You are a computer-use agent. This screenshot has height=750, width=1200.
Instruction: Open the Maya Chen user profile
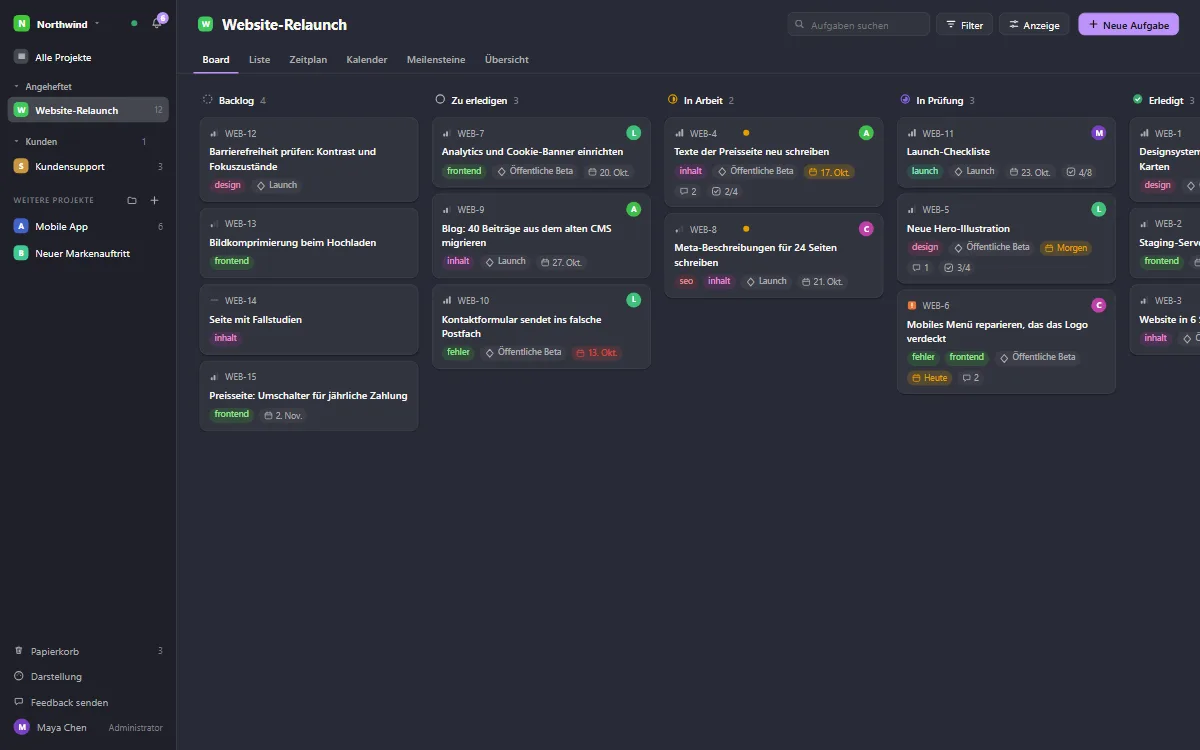pos(88,727)
